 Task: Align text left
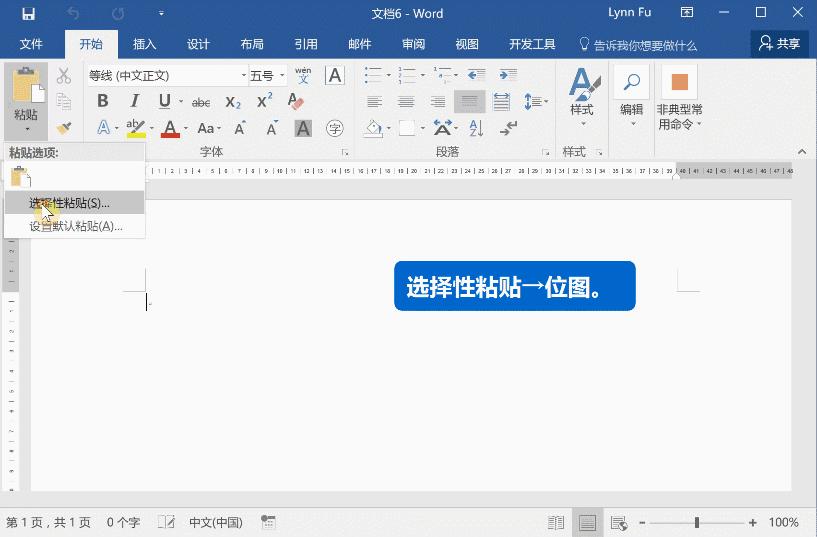point(374,102)
